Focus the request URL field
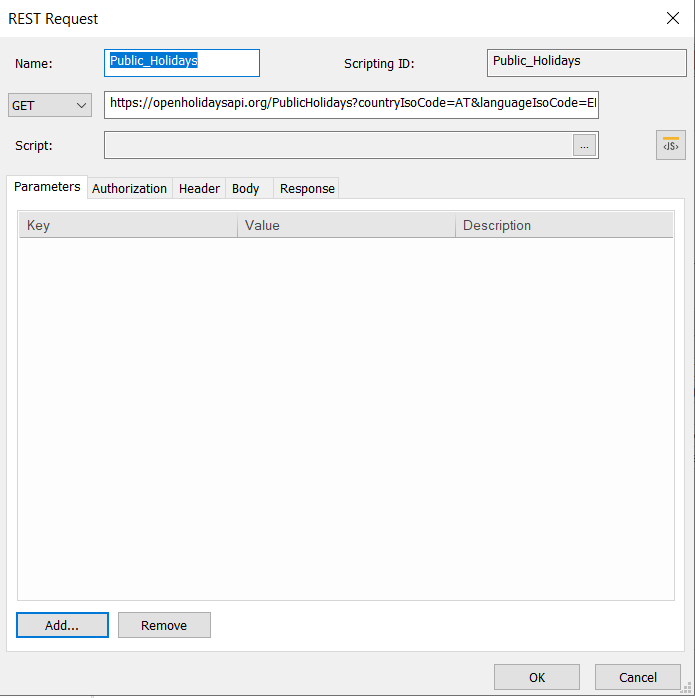This screenshot has width=695, height=698. pos(351,104)
